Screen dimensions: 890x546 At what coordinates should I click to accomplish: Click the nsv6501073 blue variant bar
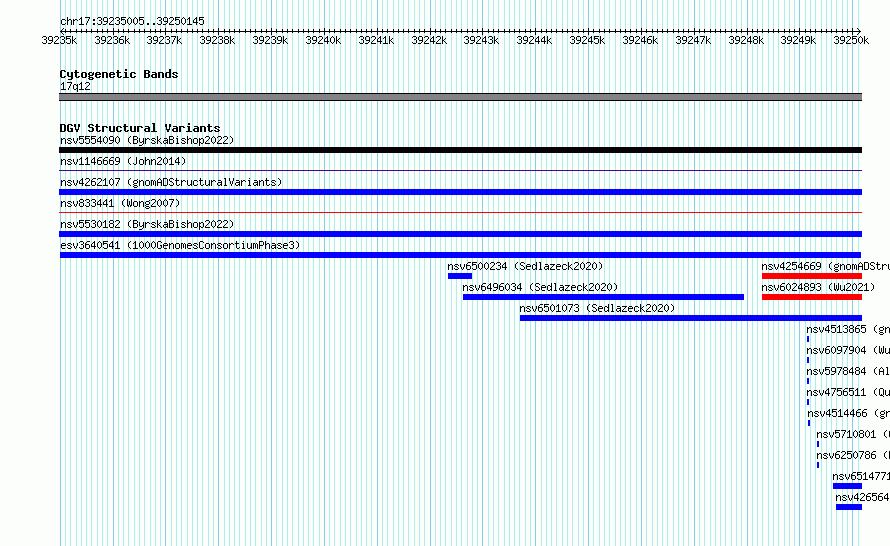(691, 318)
